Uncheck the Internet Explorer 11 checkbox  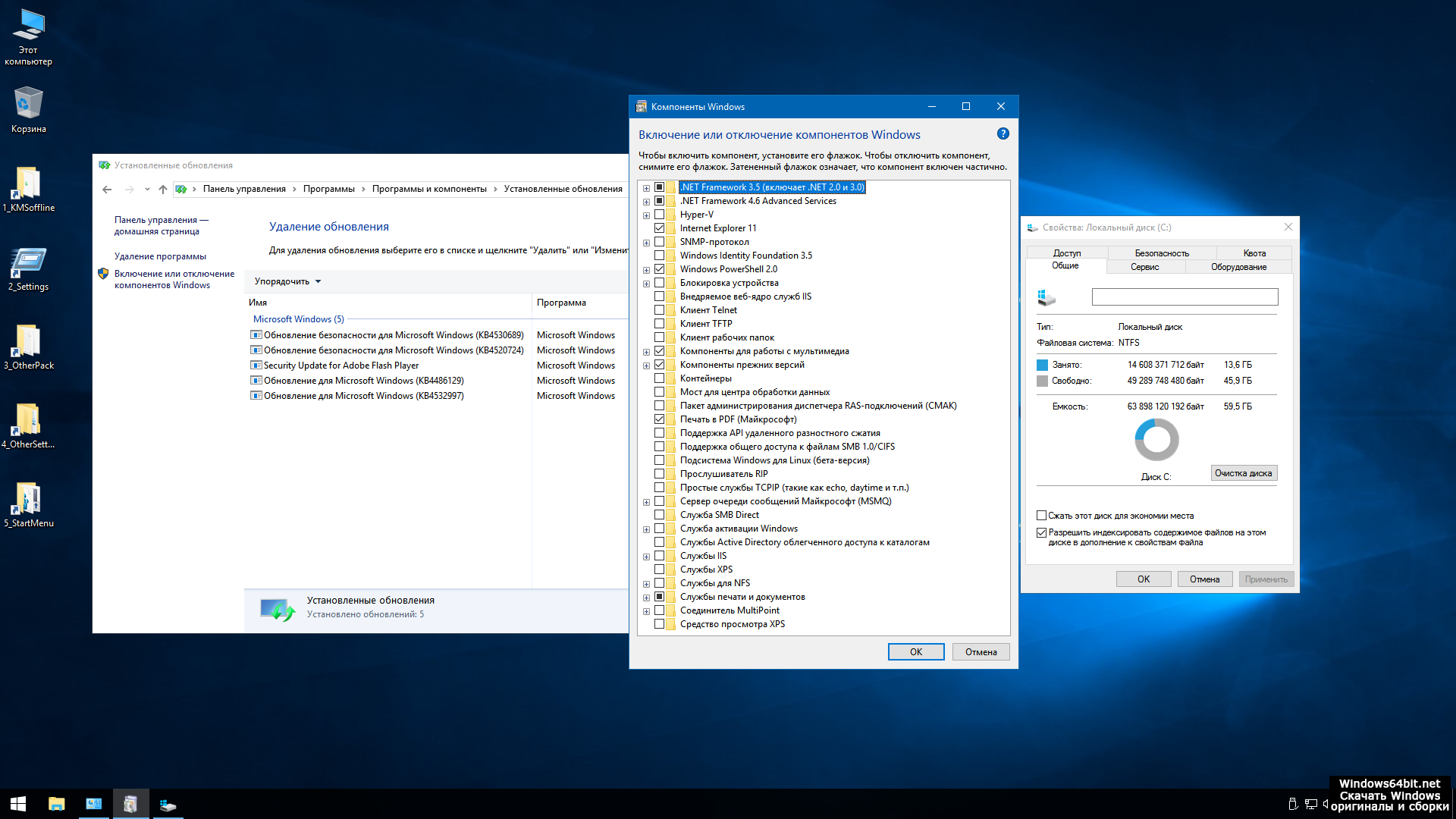(659, 228)
